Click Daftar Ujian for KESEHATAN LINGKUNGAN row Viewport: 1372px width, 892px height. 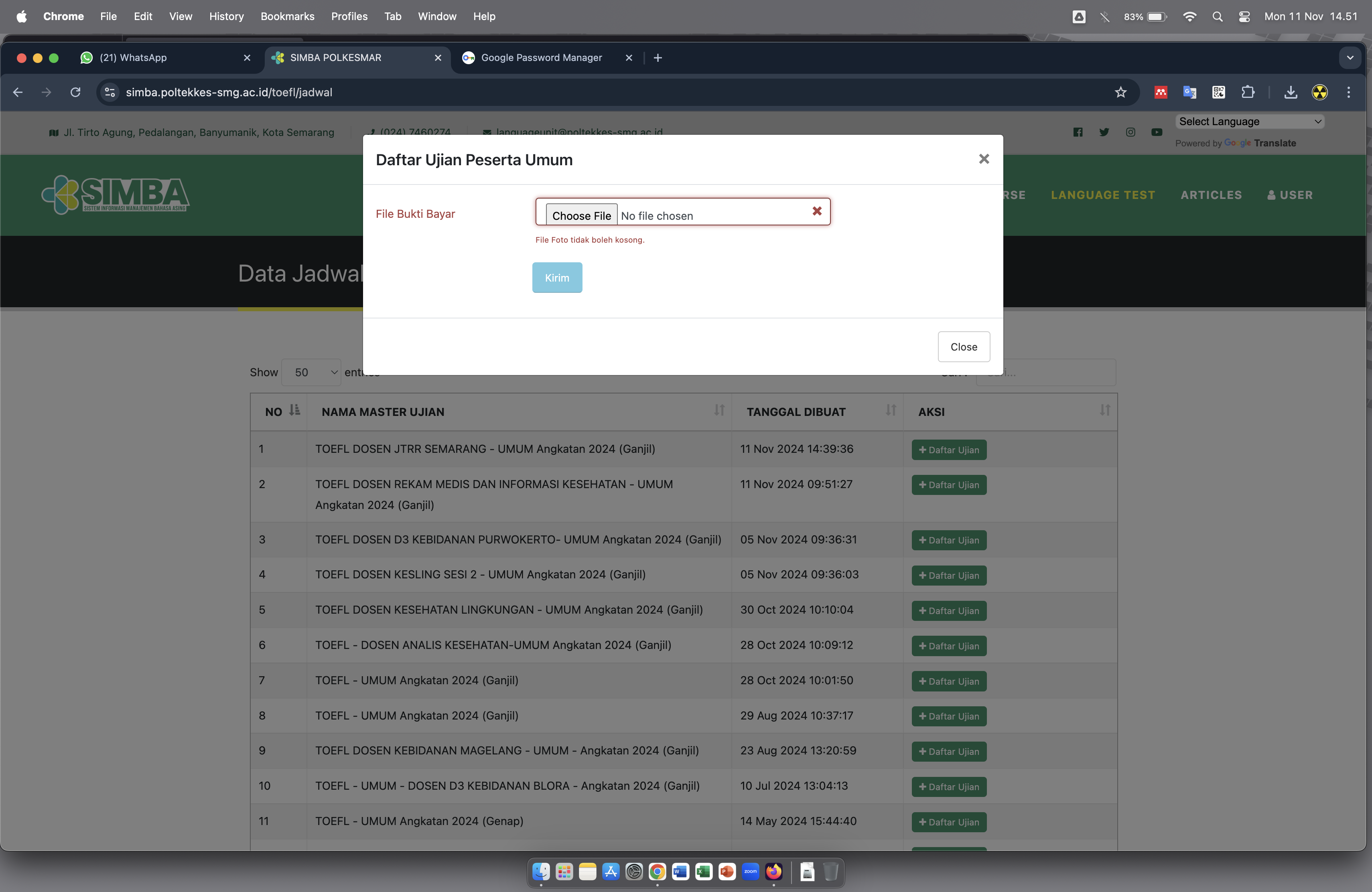tap(949, 611)
